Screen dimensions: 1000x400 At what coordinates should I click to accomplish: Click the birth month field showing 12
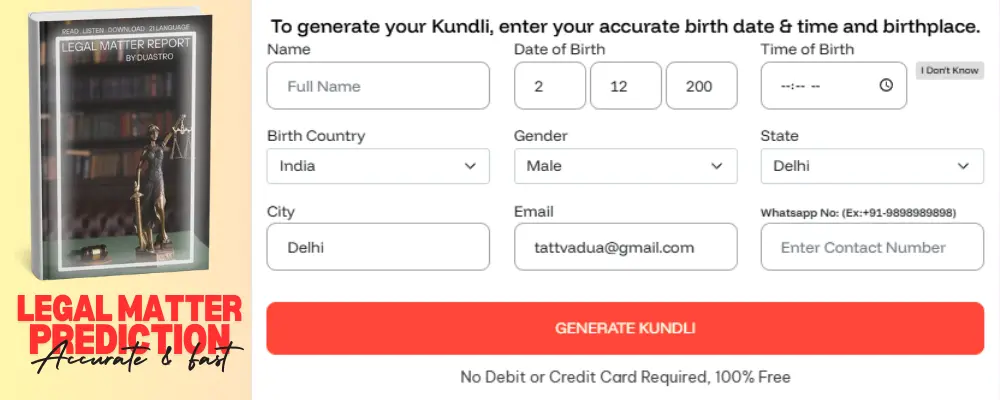[x=625, y=86]
